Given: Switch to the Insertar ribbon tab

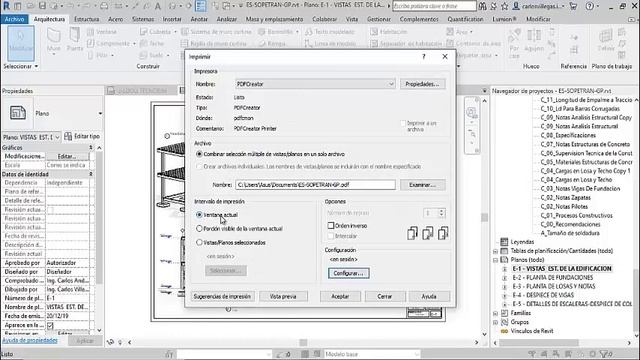Looking at the screenshot, I should pos(172,19).
